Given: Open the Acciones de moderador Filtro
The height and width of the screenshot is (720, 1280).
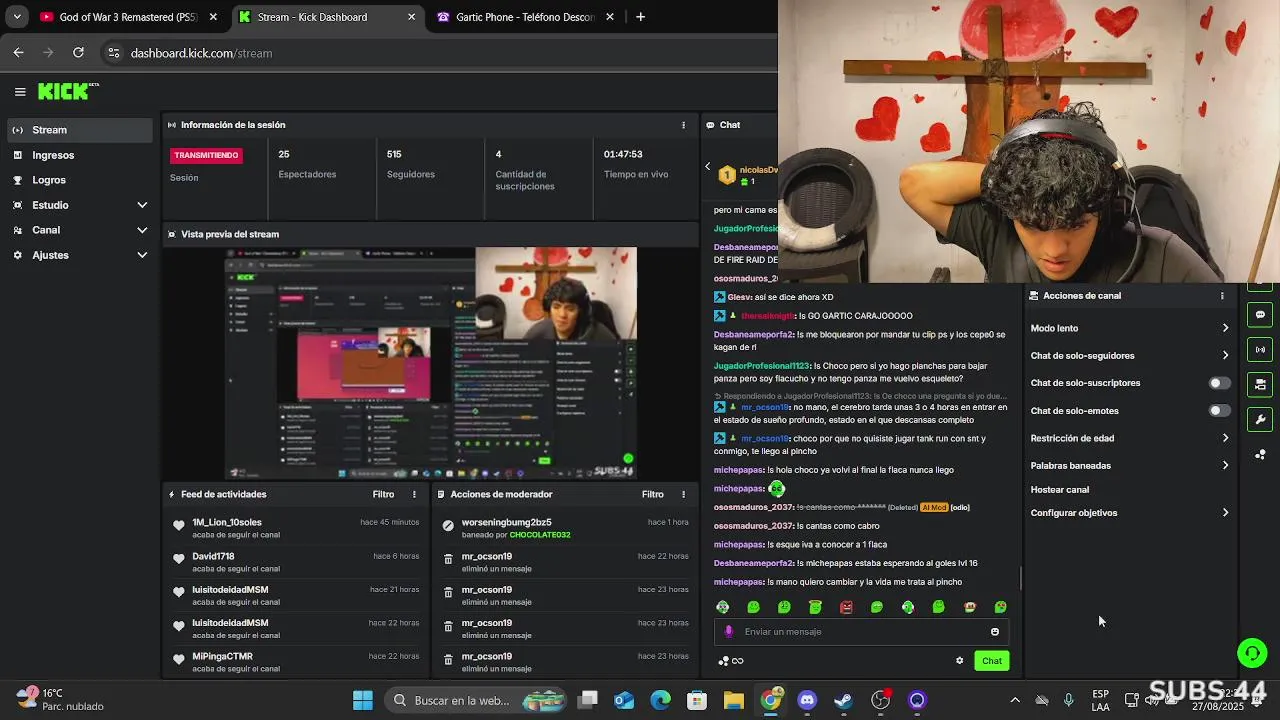Looking at the screenshot, I should coord(653,494).
